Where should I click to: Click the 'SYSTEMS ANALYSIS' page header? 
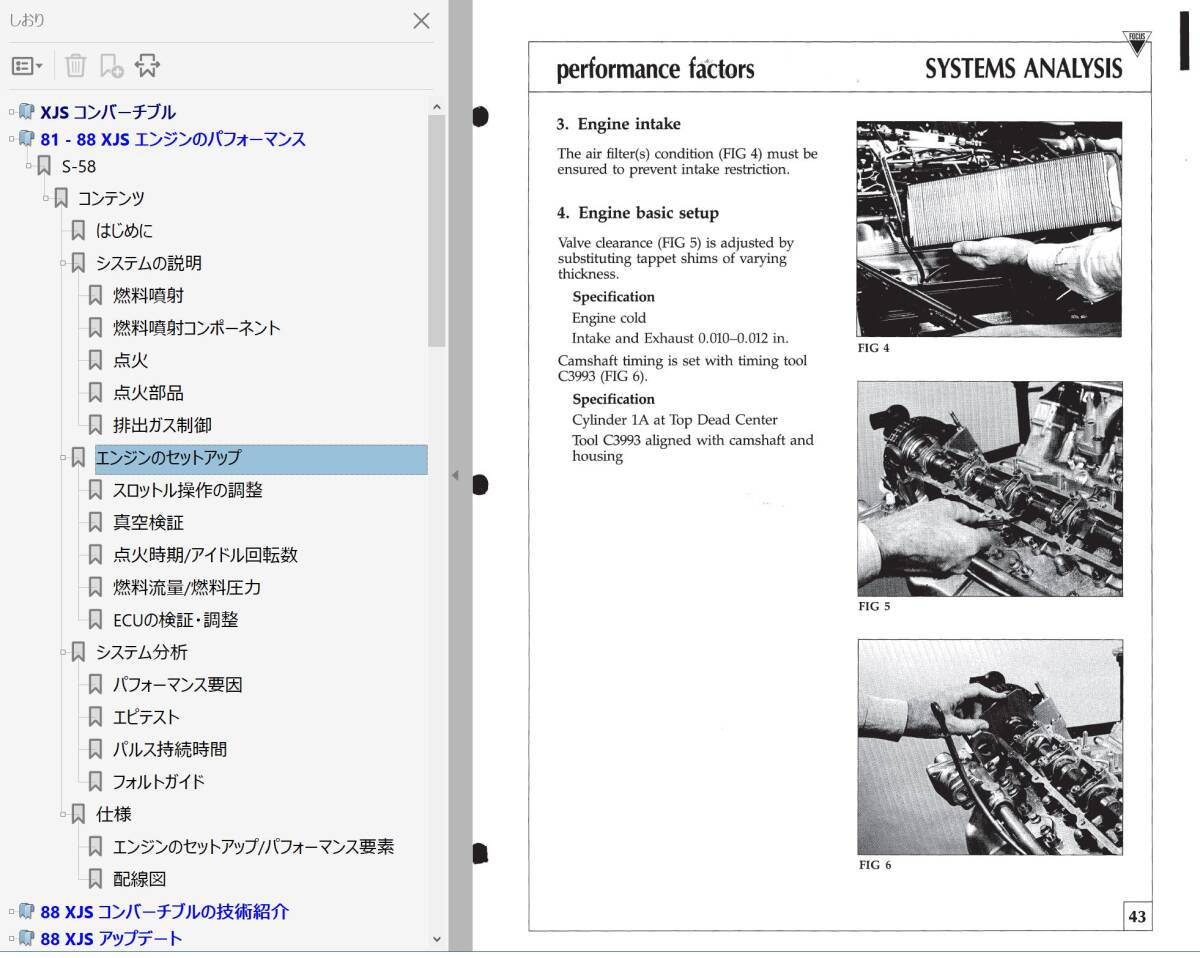[1023, 69]
